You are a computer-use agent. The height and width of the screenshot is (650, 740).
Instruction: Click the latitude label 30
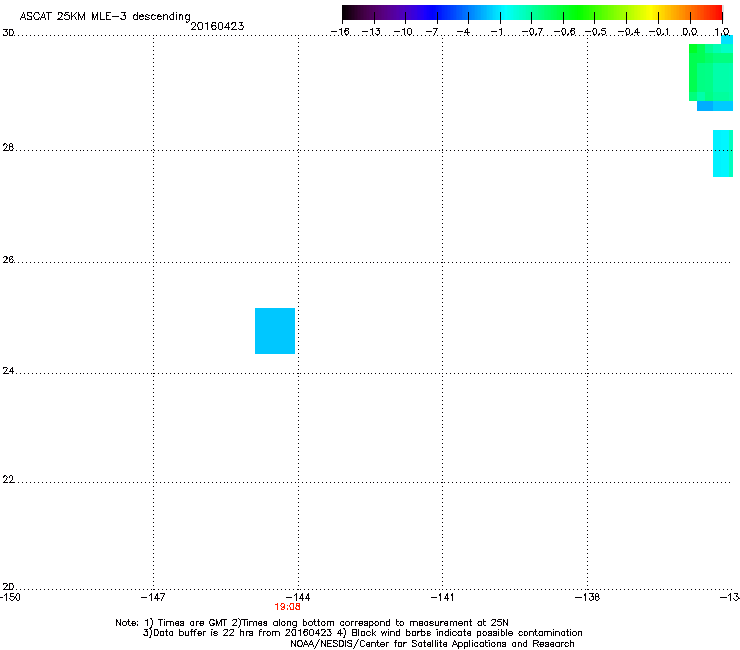[8, 33]
